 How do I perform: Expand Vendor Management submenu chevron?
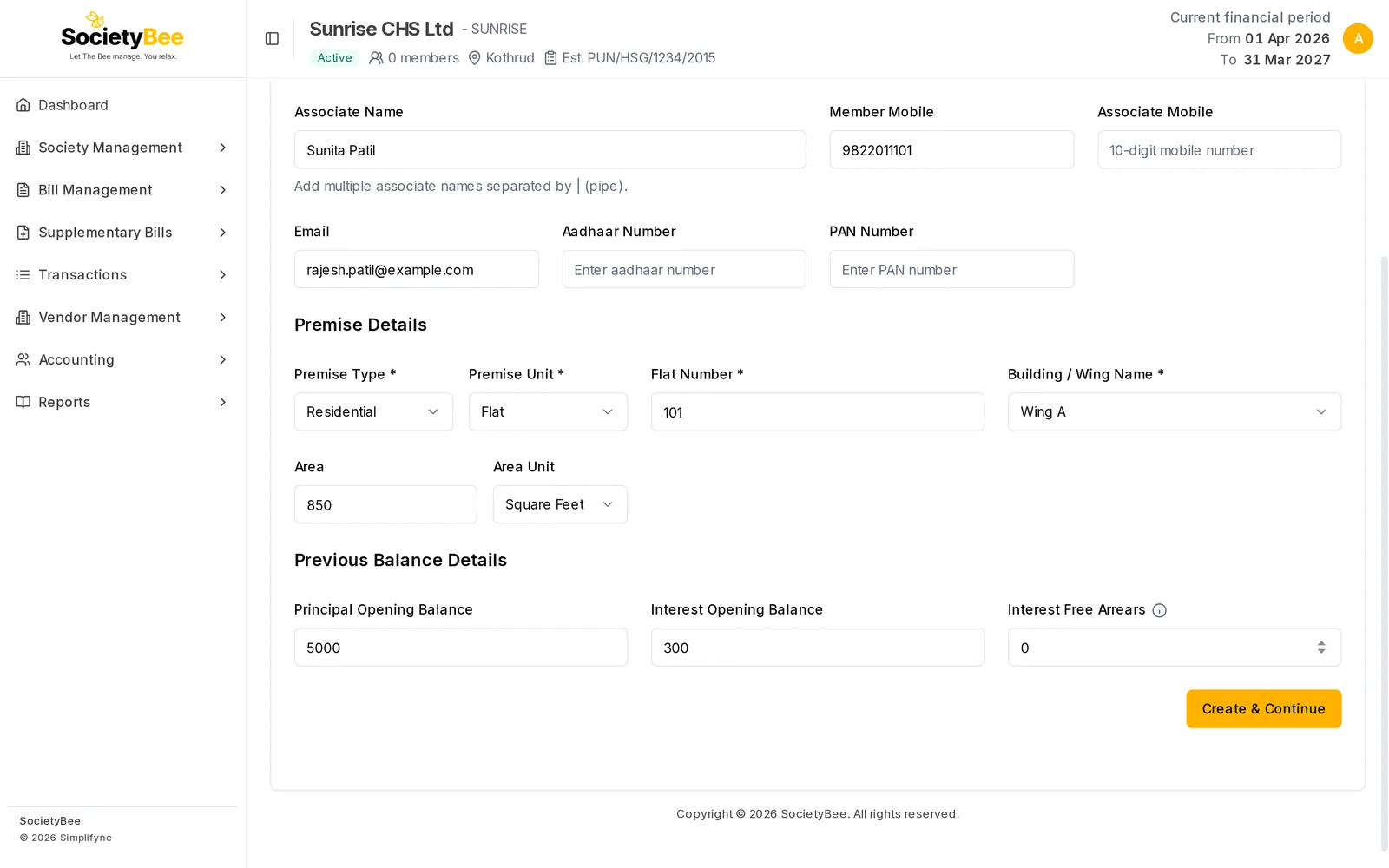(222, 318)
